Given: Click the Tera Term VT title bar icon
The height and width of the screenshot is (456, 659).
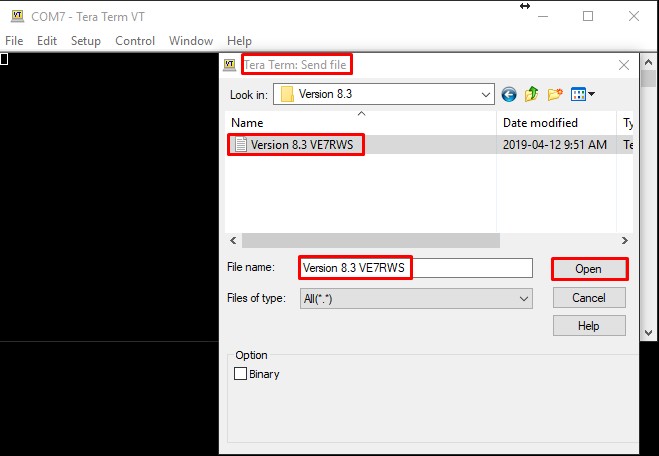Looking at the screenshot, I should 17,16.
